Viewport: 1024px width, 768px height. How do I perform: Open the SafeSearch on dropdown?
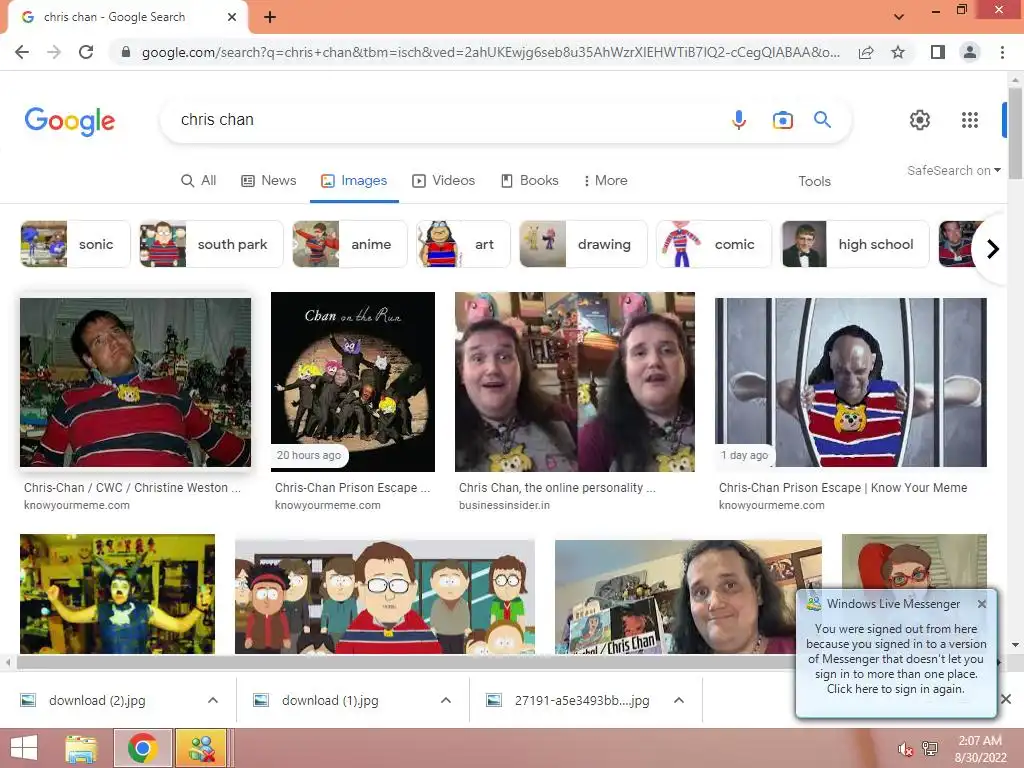pos(953,170)
